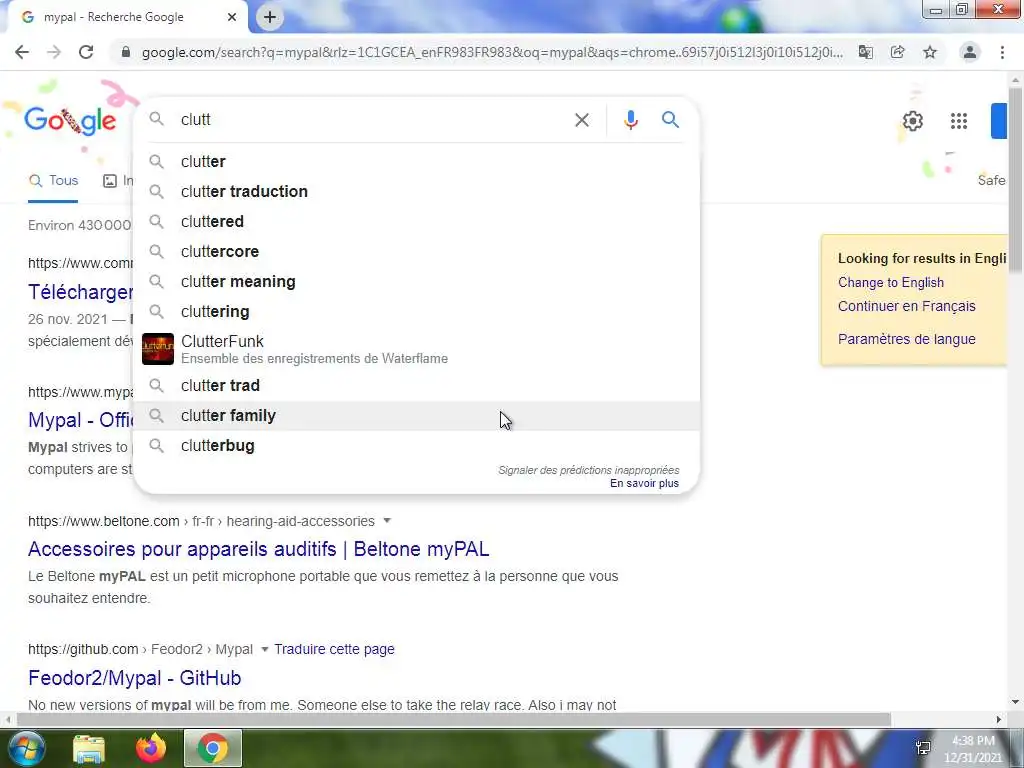View site padlock information
Screen dimensions: 1024x768
pos(126,52)
